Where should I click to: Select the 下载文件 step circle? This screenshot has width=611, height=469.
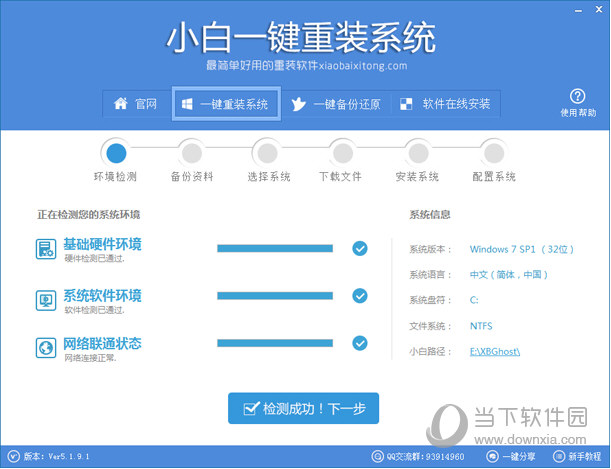(343, 153)
